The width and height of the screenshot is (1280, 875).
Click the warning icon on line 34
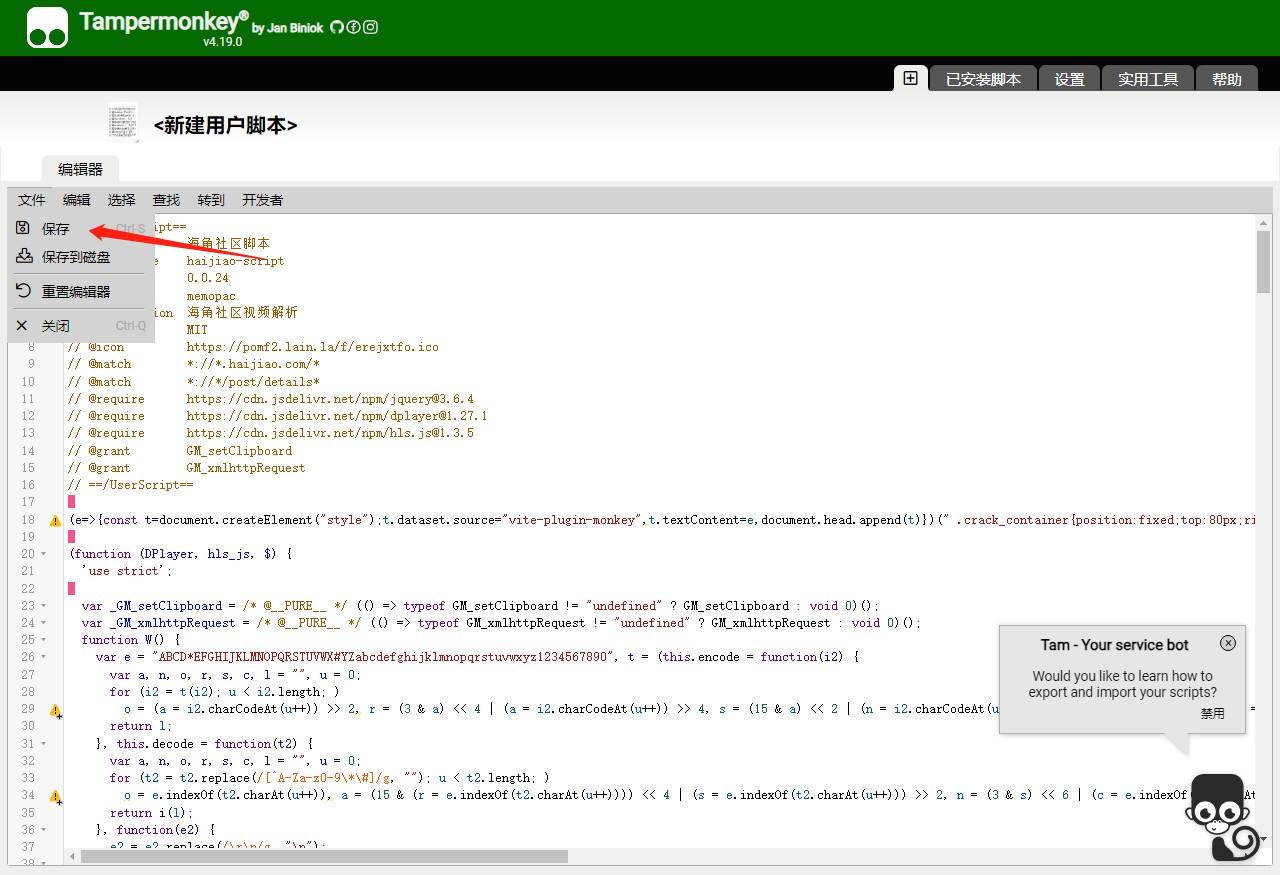click(56, 797)
